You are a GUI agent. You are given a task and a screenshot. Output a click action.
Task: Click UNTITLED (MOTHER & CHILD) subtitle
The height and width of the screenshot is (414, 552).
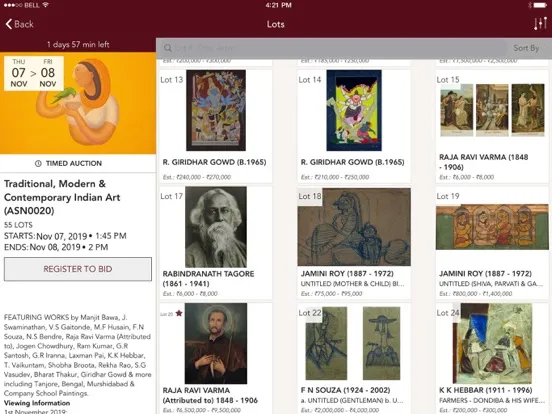pyautogui.click(x=352, y=284)
